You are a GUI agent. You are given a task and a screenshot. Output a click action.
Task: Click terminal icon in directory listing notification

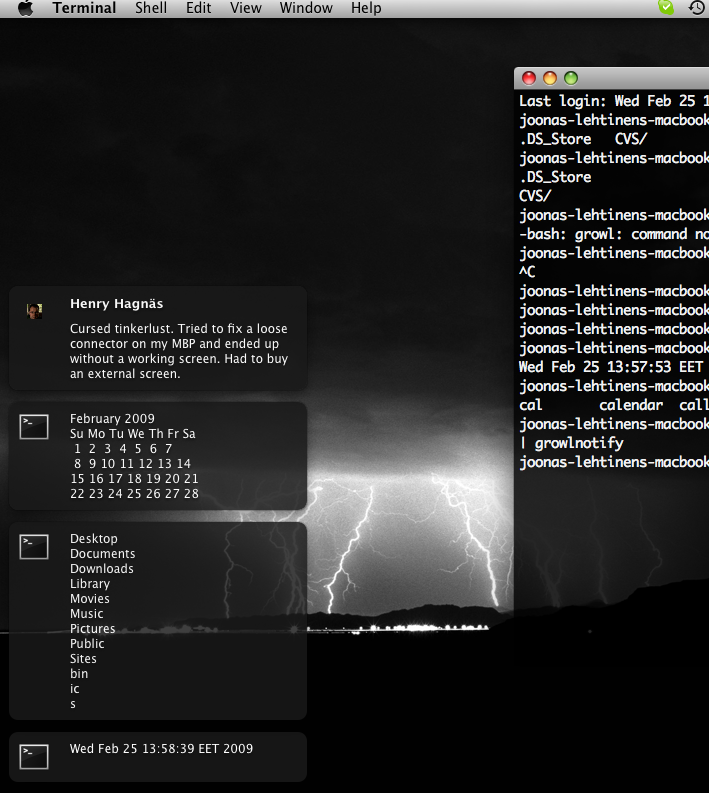(x=34, y=547)
